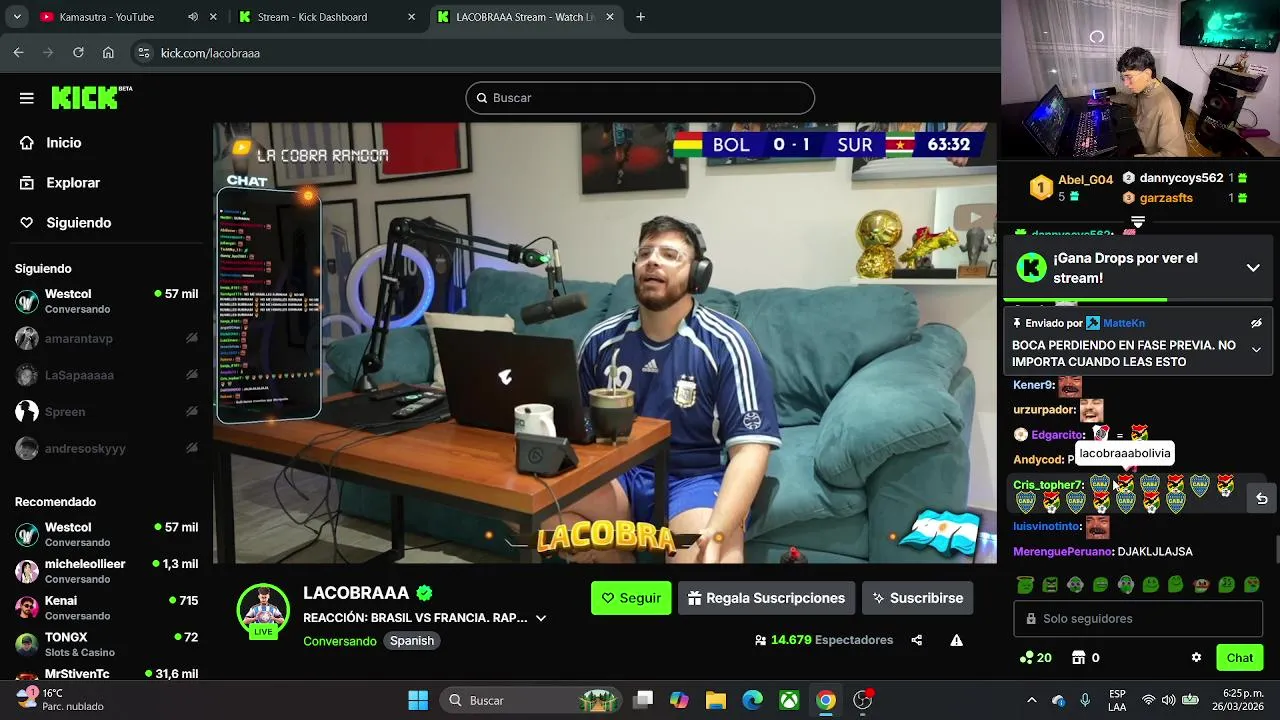Click the Spanish language tag
Viewport: 1280px width, 720px height.
click(x=412, y=641)
